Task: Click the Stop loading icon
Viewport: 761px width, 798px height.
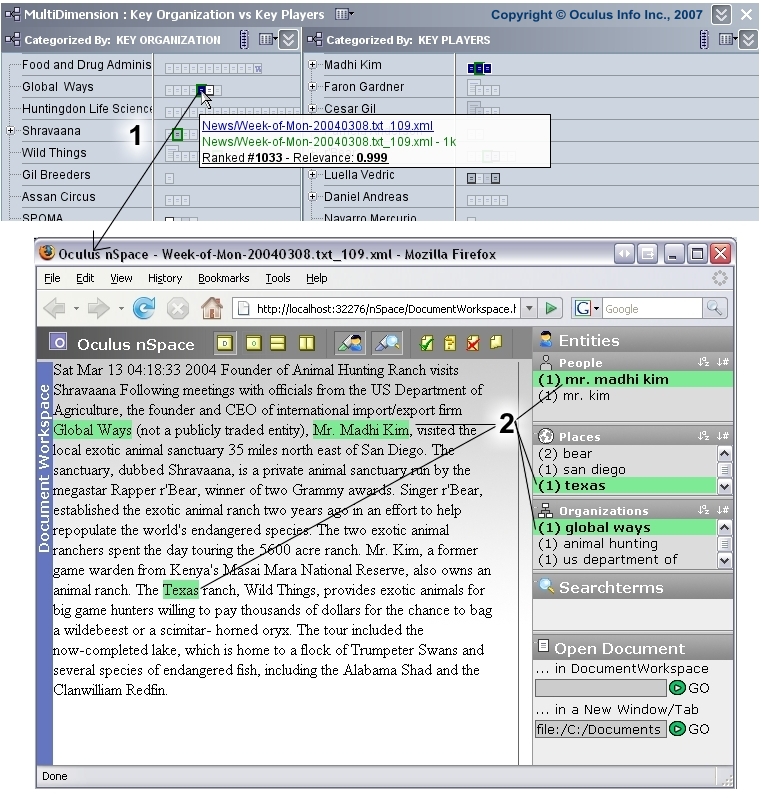Action: tap(178, 308)
